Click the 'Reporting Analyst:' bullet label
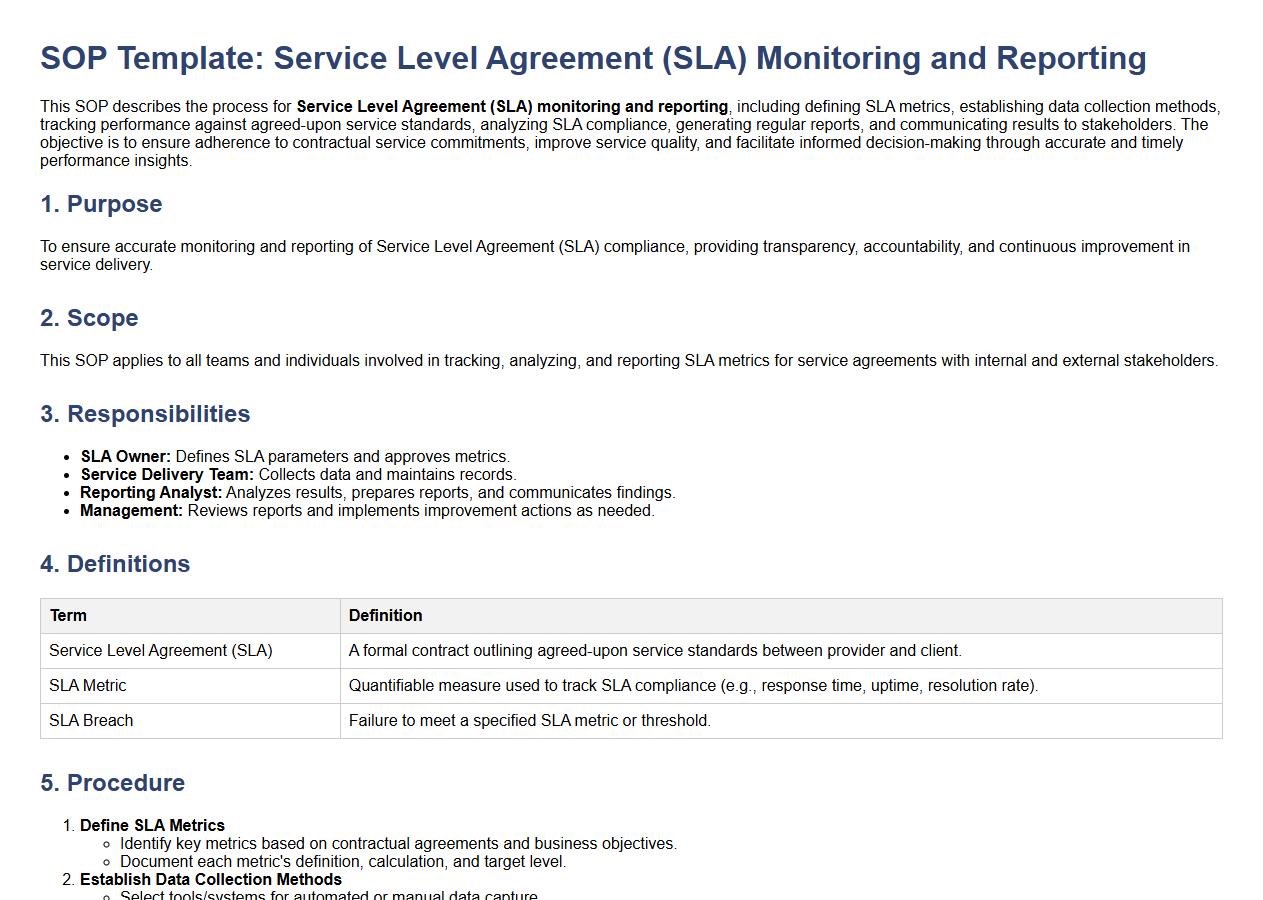The image size is (1263, 900). pyautogui.click(x=151, y=493)
